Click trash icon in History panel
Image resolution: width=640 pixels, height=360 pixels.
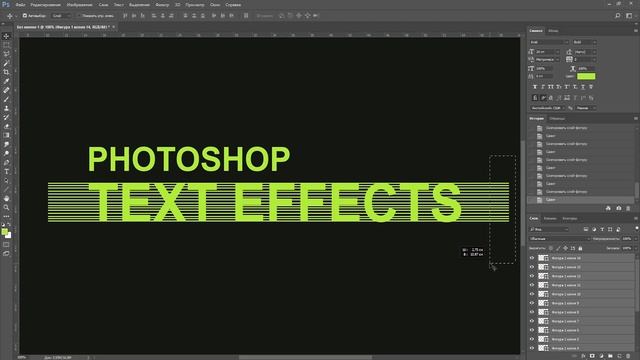tap(629, 208)
